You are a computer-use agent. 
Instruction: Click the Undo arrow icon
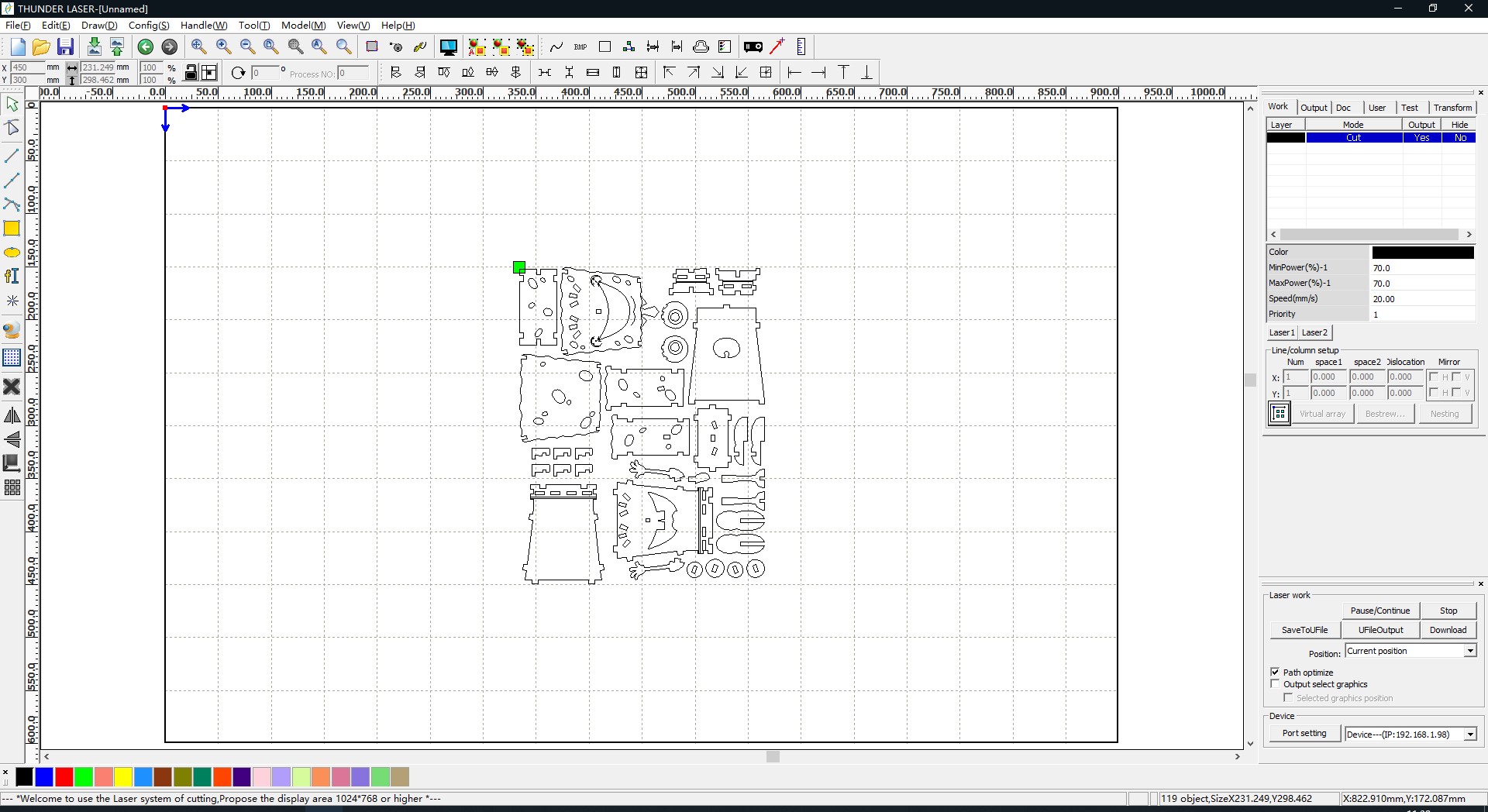tap(145, 46)
